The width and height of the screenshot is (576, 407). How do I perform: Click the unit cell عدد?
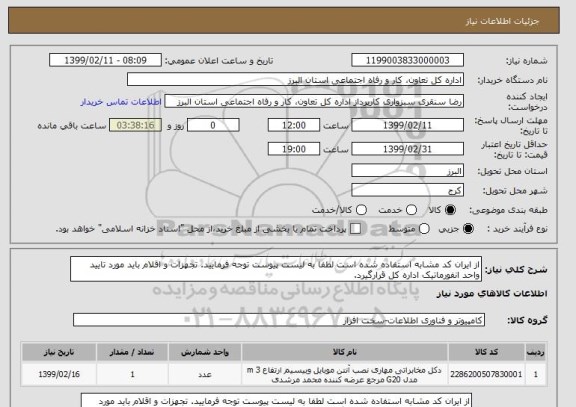pyautogui.click(x=205, y=374)
